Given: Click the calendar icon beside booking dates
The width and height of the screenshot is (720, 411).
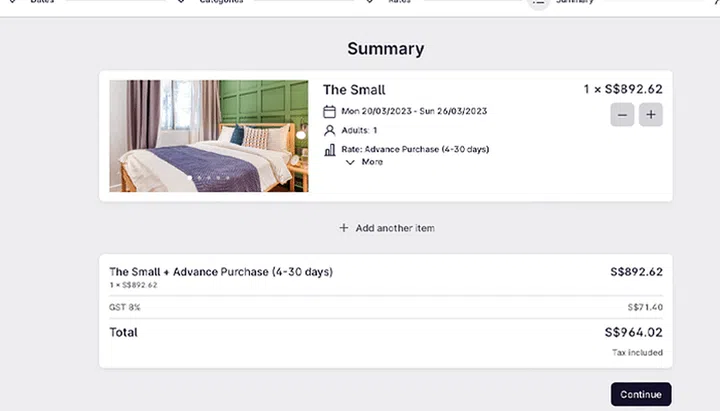Looking at the screenshot, I should coord(330,111).
